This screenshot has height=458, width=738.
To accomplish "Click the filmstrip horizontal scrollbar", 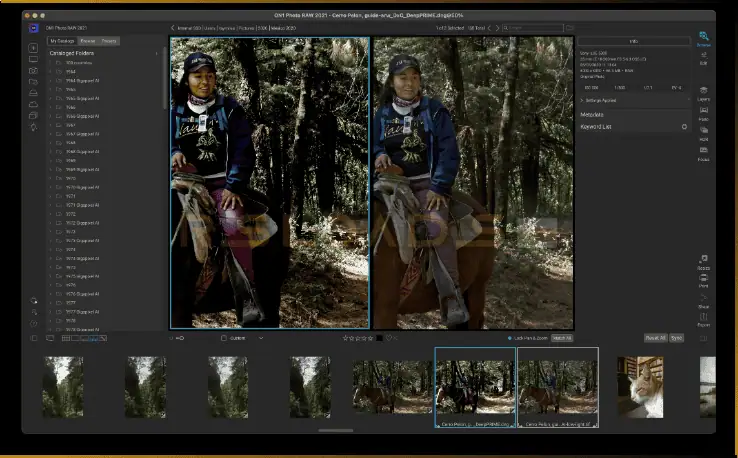I will click(x=336, y=430).
